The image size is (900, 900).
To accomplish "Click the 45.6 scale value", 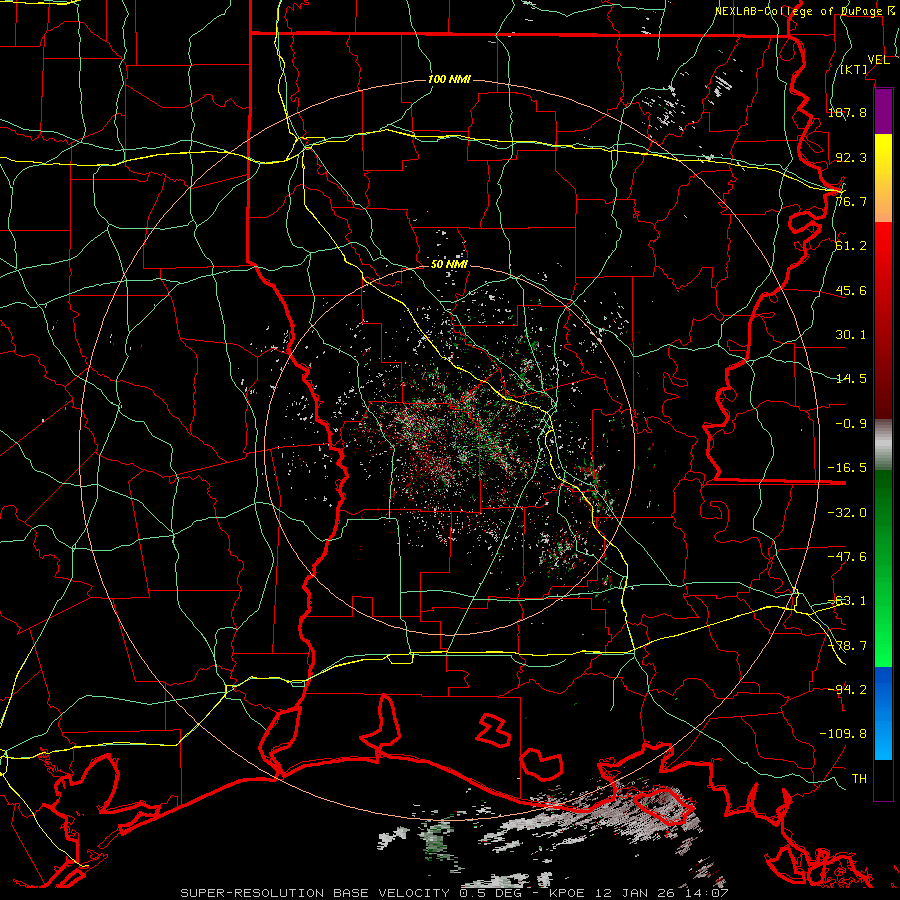I will click(851, 290).
